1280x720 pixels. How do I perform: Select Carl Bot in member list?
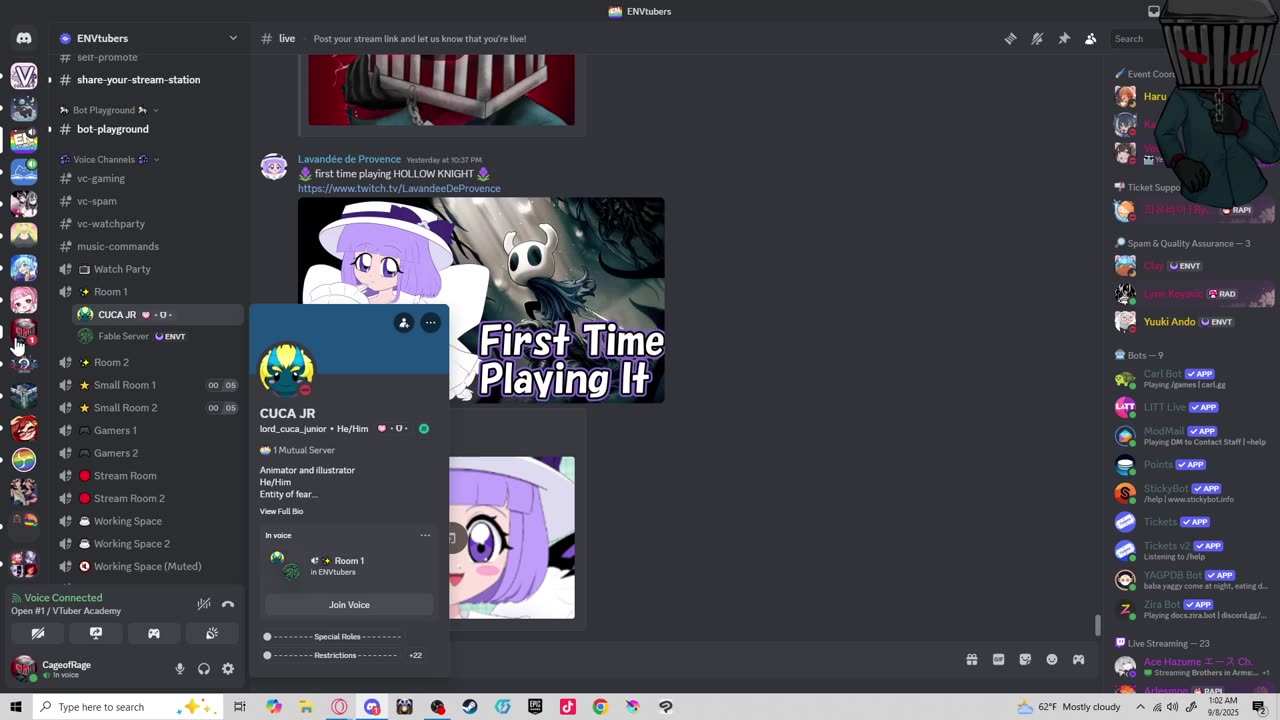(1194, 379)
